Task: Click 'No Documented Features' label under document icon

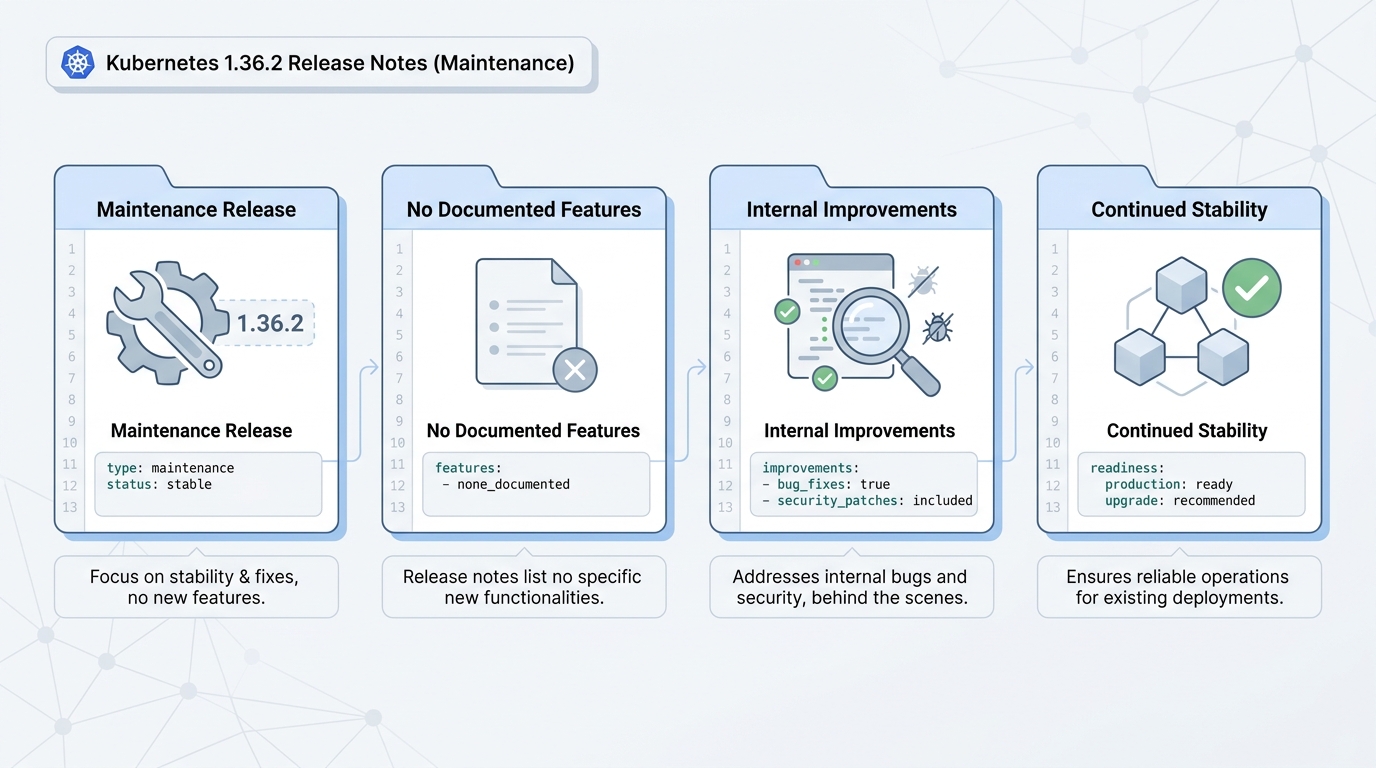Action: click(533, 431)
